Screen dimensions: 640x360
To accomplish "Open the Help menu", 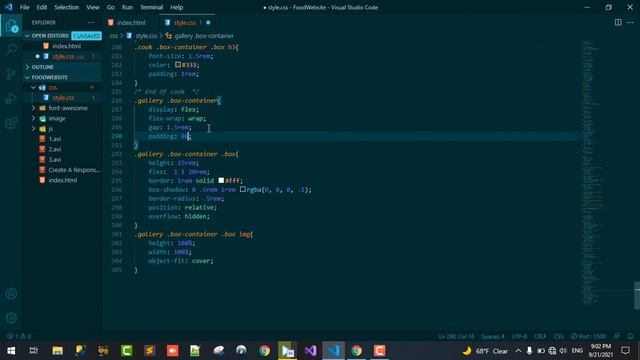I will (177, 7).
